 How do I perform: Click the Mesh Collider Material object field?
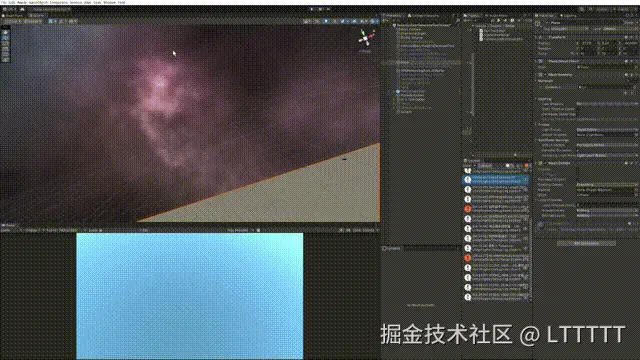(x=607, y=190)
